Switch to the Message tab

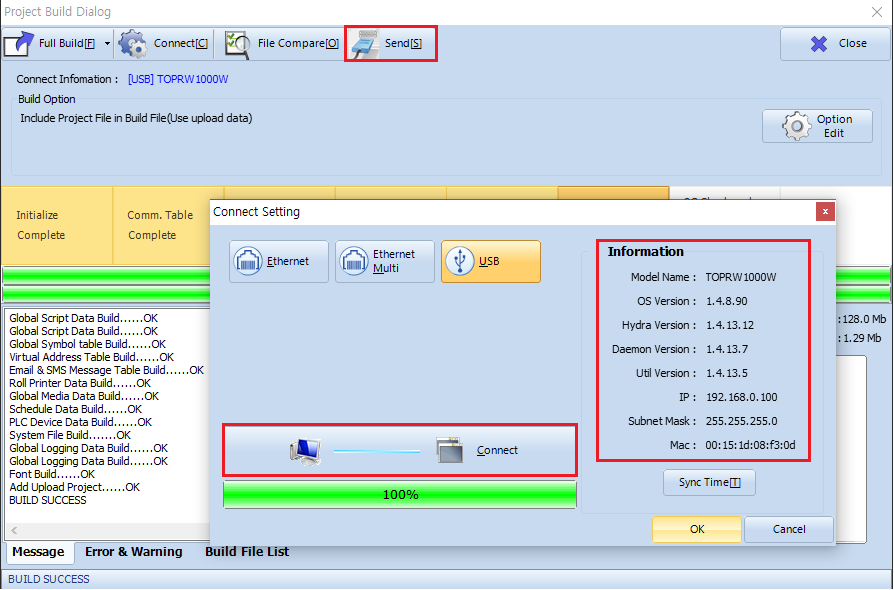tap(38, 552)
